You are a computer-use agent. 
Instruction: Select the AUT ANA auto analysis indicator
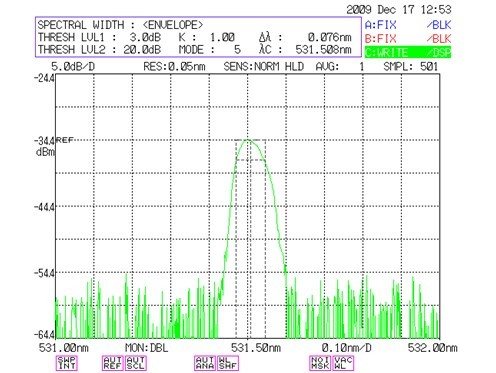coord(205,363)
